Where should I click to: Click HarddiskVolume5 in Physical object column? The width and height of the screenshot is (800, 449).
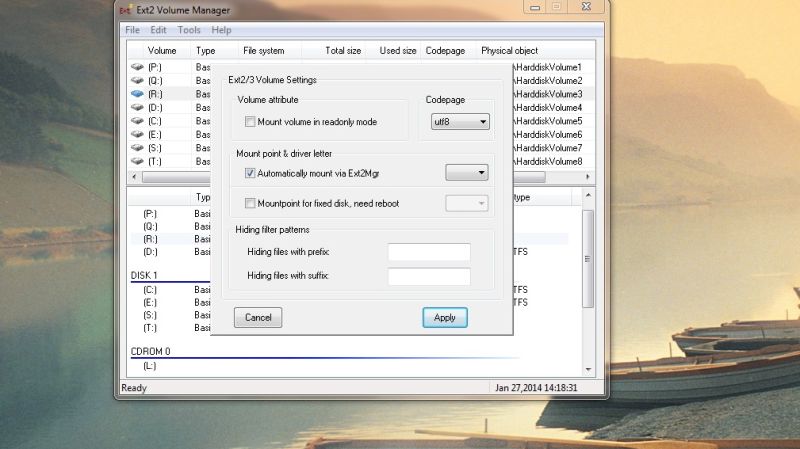(x=548, y=121)
